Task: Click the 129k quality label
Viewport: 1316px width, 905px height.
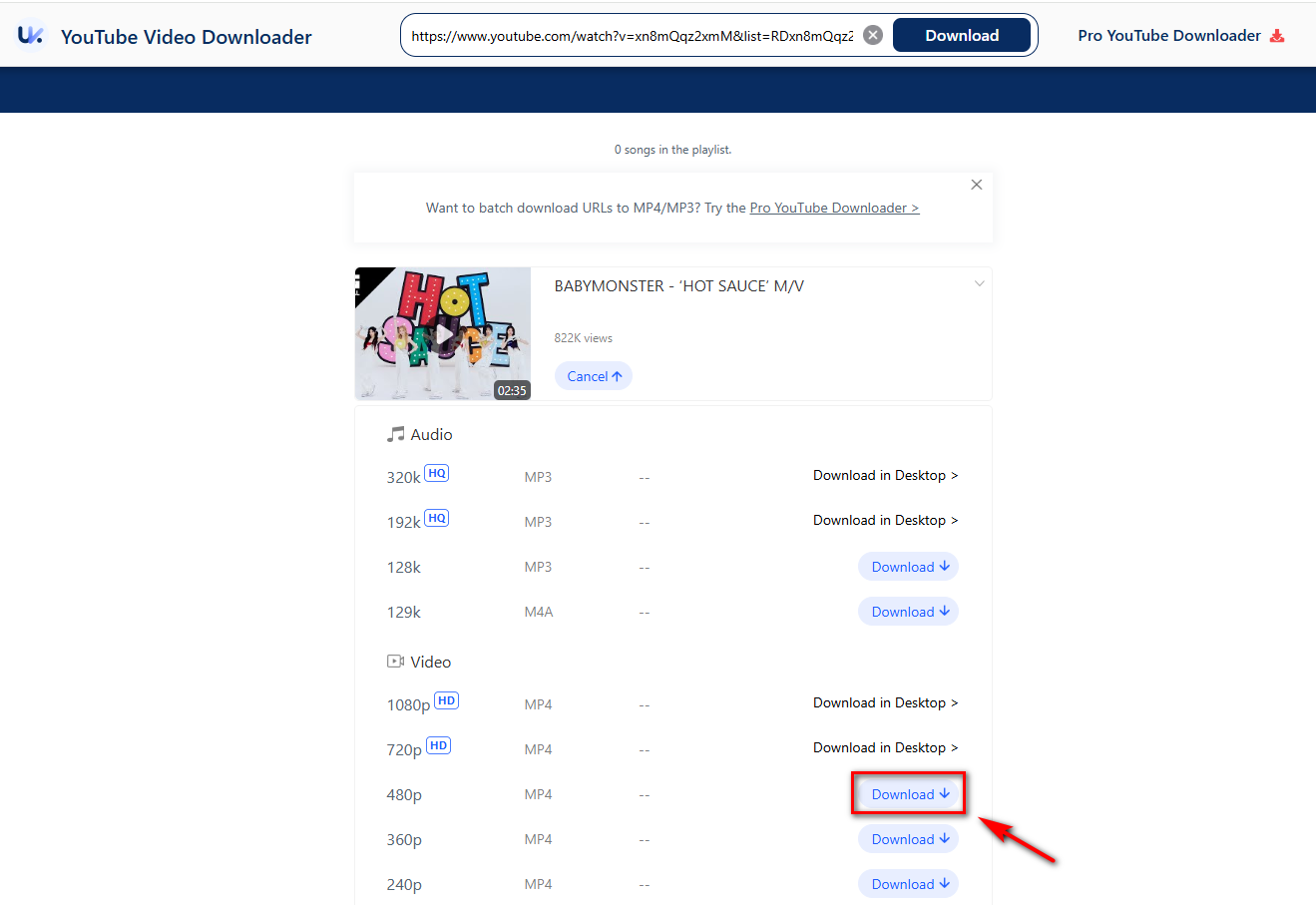Action: click(x=404, y=612)
